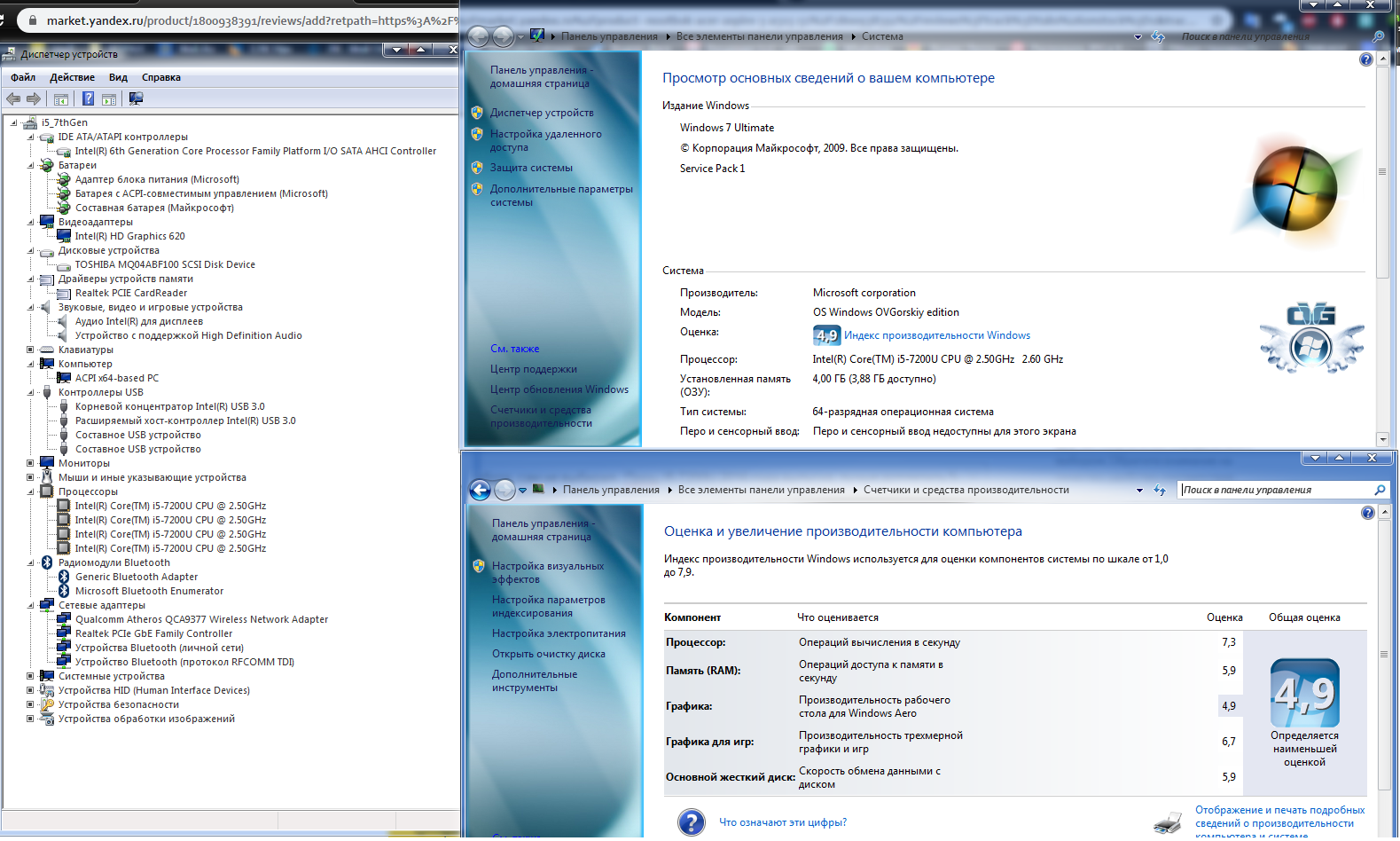1400x841 pixels.
Task: Click System window vertical scrollbar thumb
Action: coord(1382,171)
